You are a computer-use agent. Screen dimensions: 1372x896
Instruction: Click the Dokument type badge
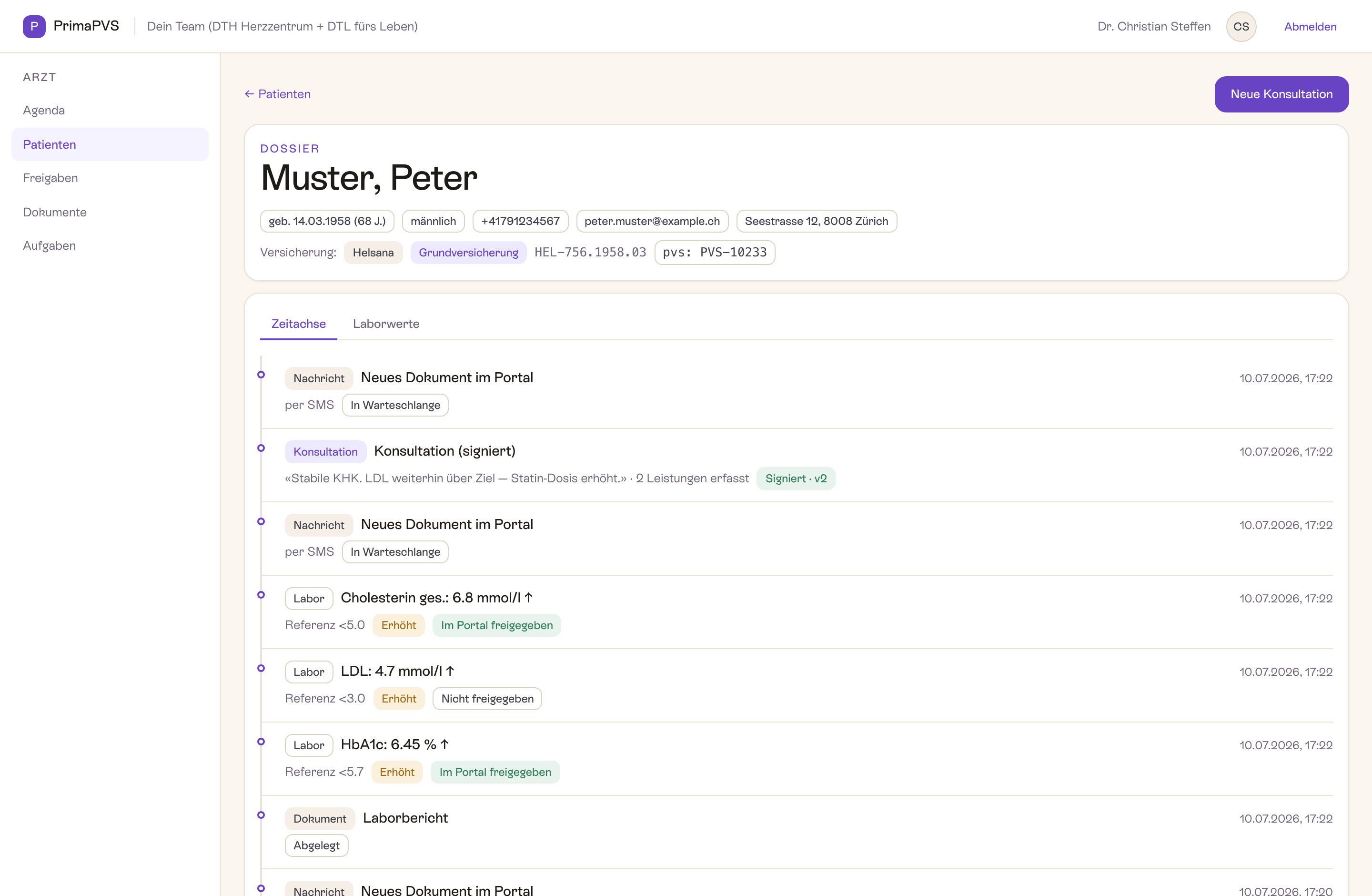tap(319, 819)
